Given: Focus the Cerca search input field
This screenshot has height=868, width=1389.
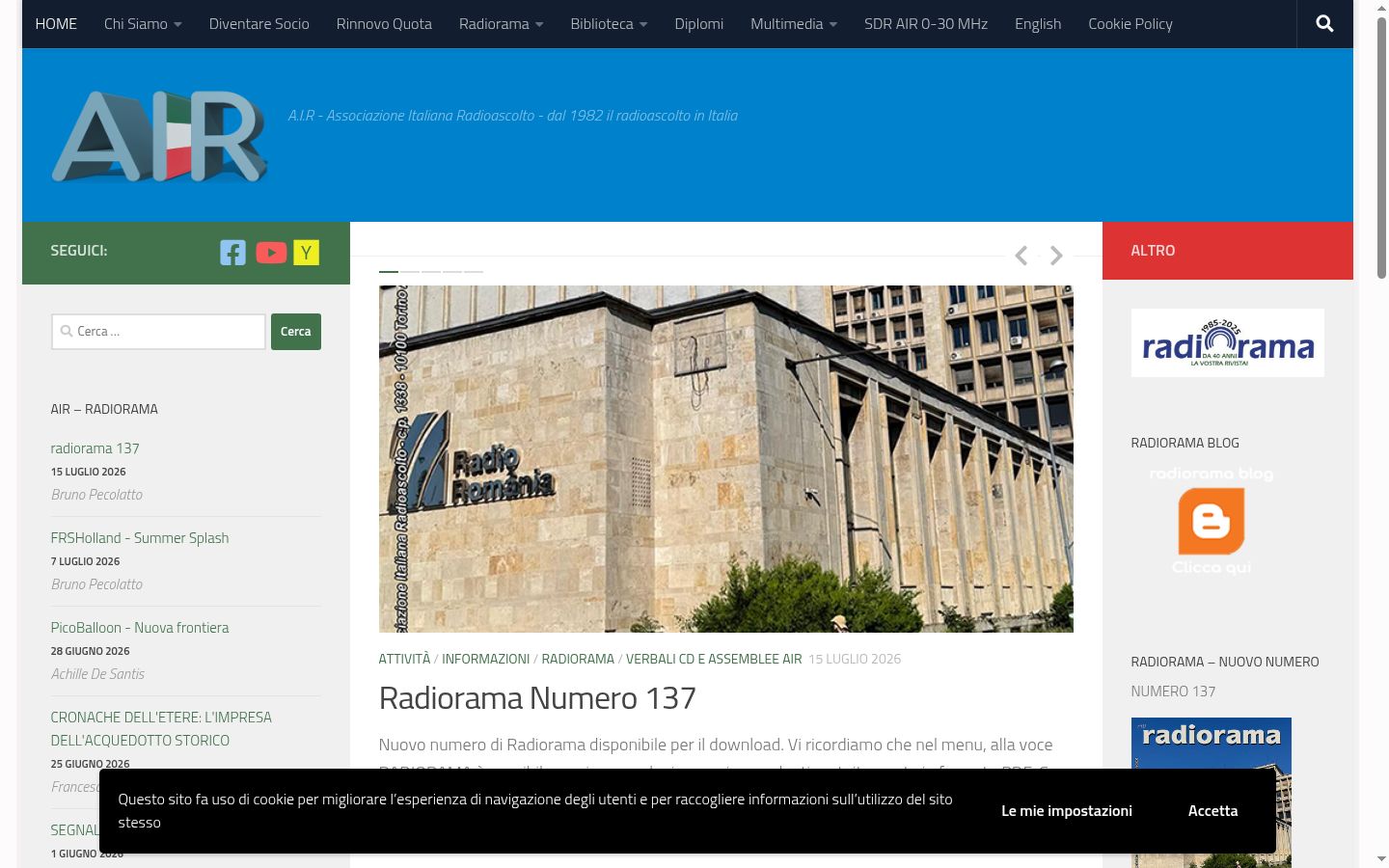Looking at the screenshot, I should point(158,332).
